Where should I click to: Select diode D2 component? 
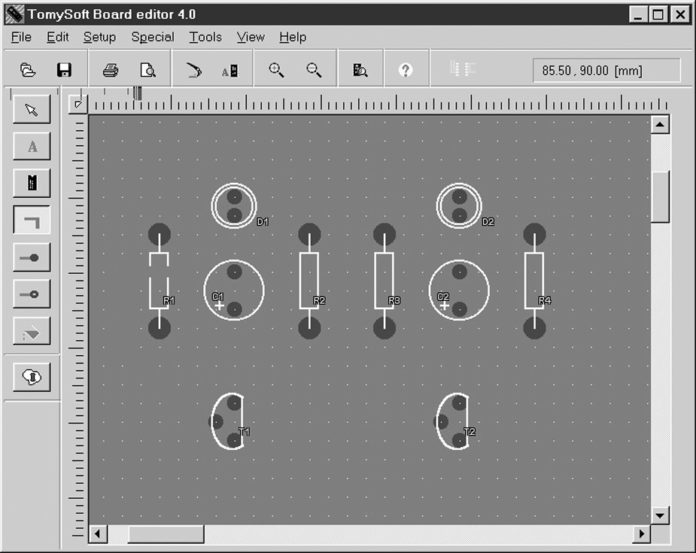tap(459, 206)
